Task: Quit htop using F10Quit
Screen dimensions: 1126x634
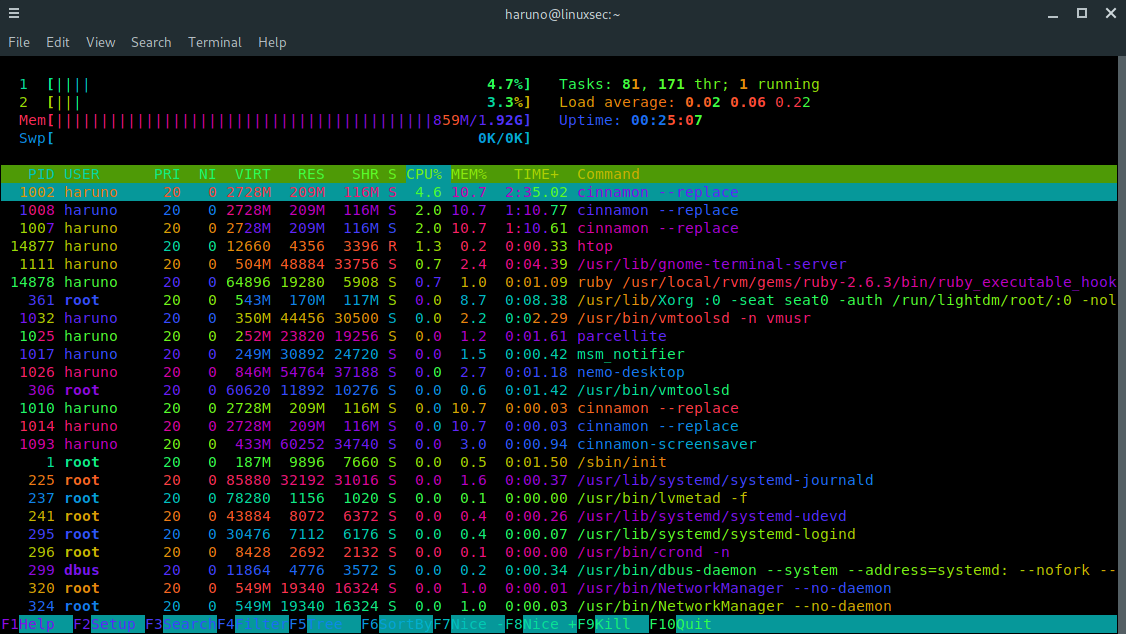Action: (x=680, y=623)
